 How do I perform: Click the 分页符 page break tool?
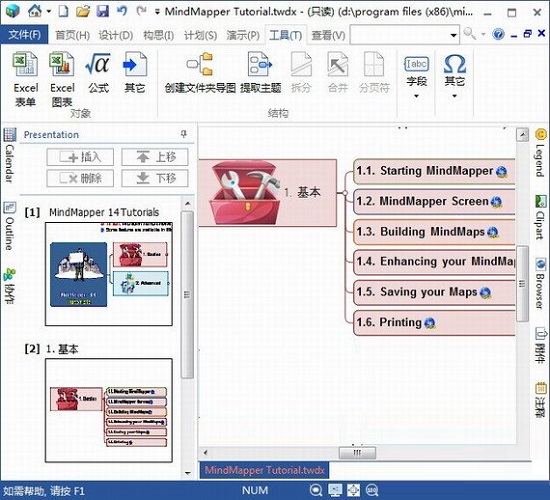(x=374, y=73)
